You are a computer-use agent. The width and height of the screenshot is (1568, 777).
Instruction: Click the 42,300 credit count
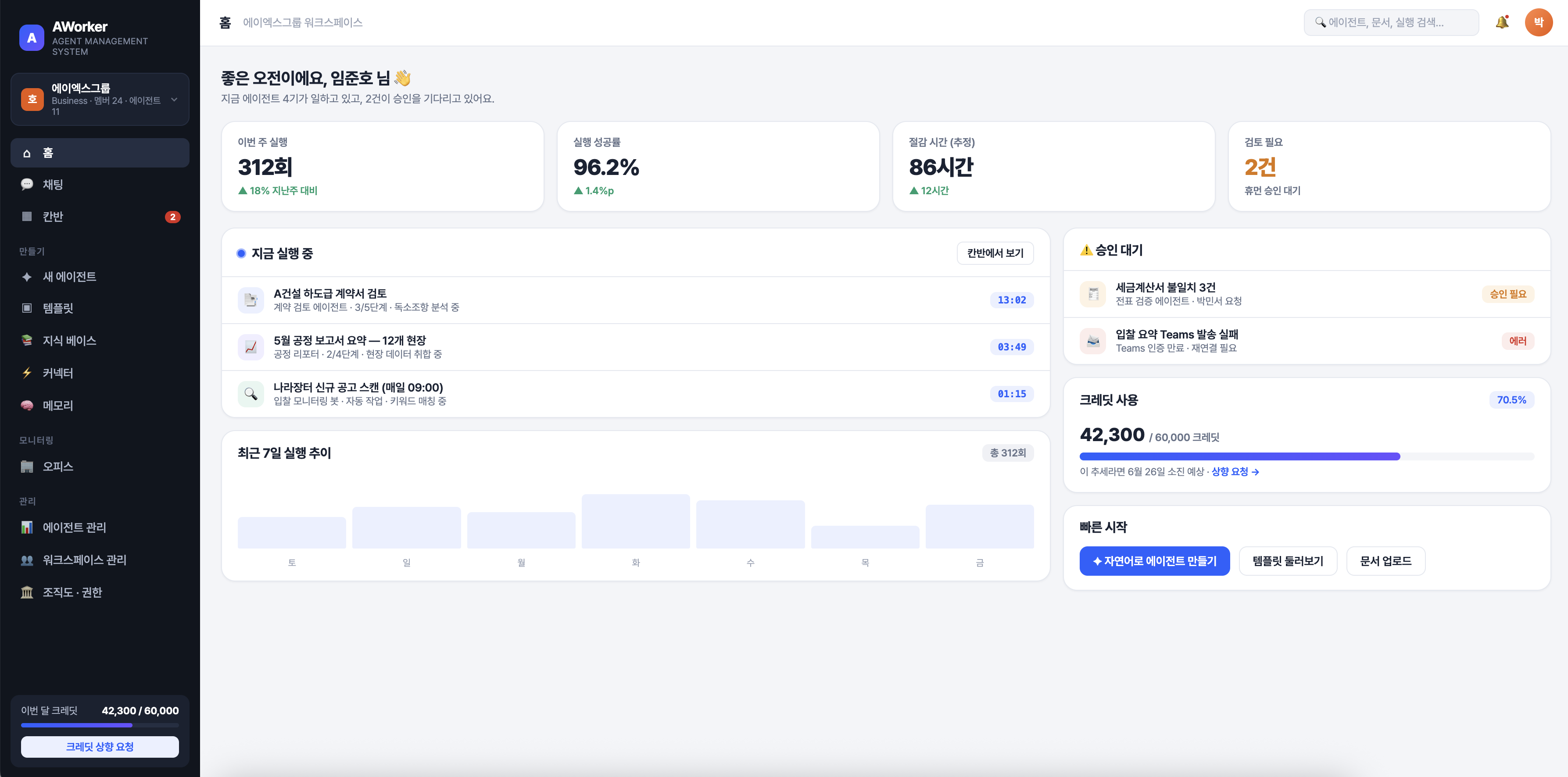point(1111,435)
